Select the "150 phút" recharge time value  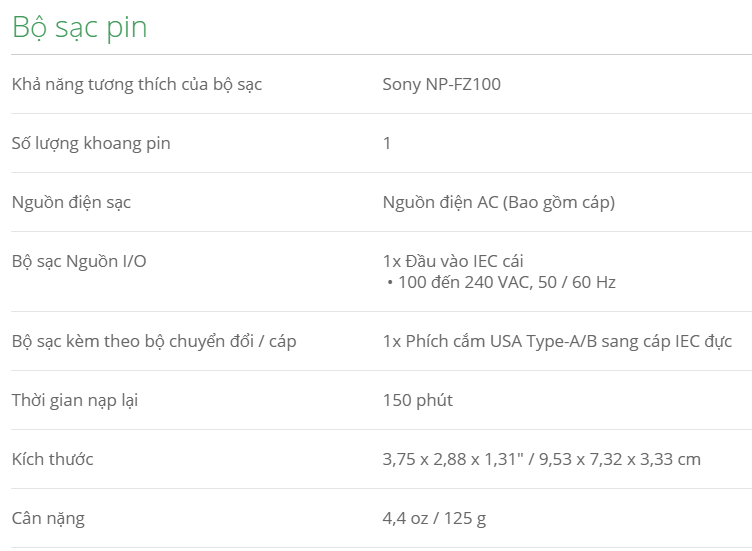[417, 400]
